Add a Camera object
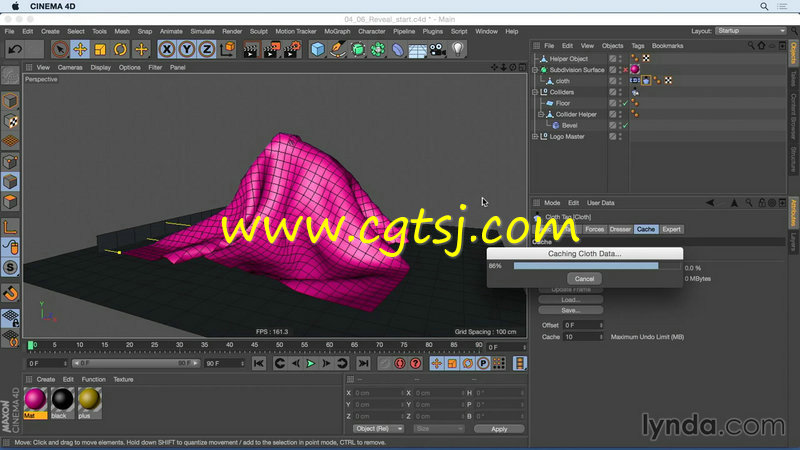This screenshot has width=800, height=450. tap(438, 49)
